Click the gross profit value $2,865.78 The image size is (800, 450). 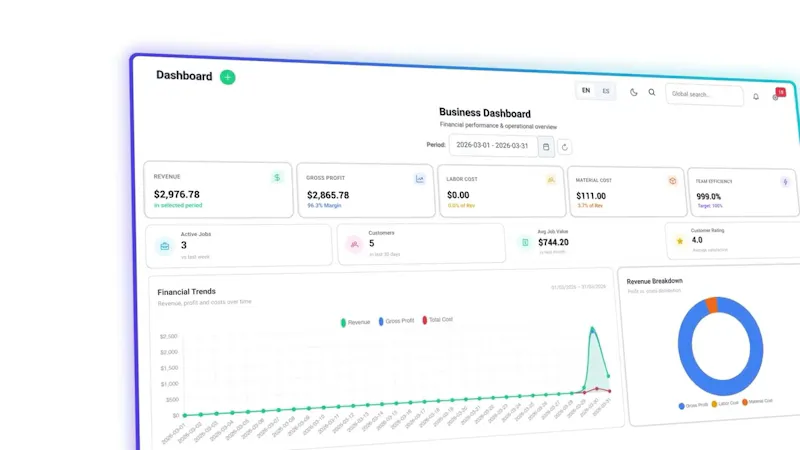[x=328, y=195]
